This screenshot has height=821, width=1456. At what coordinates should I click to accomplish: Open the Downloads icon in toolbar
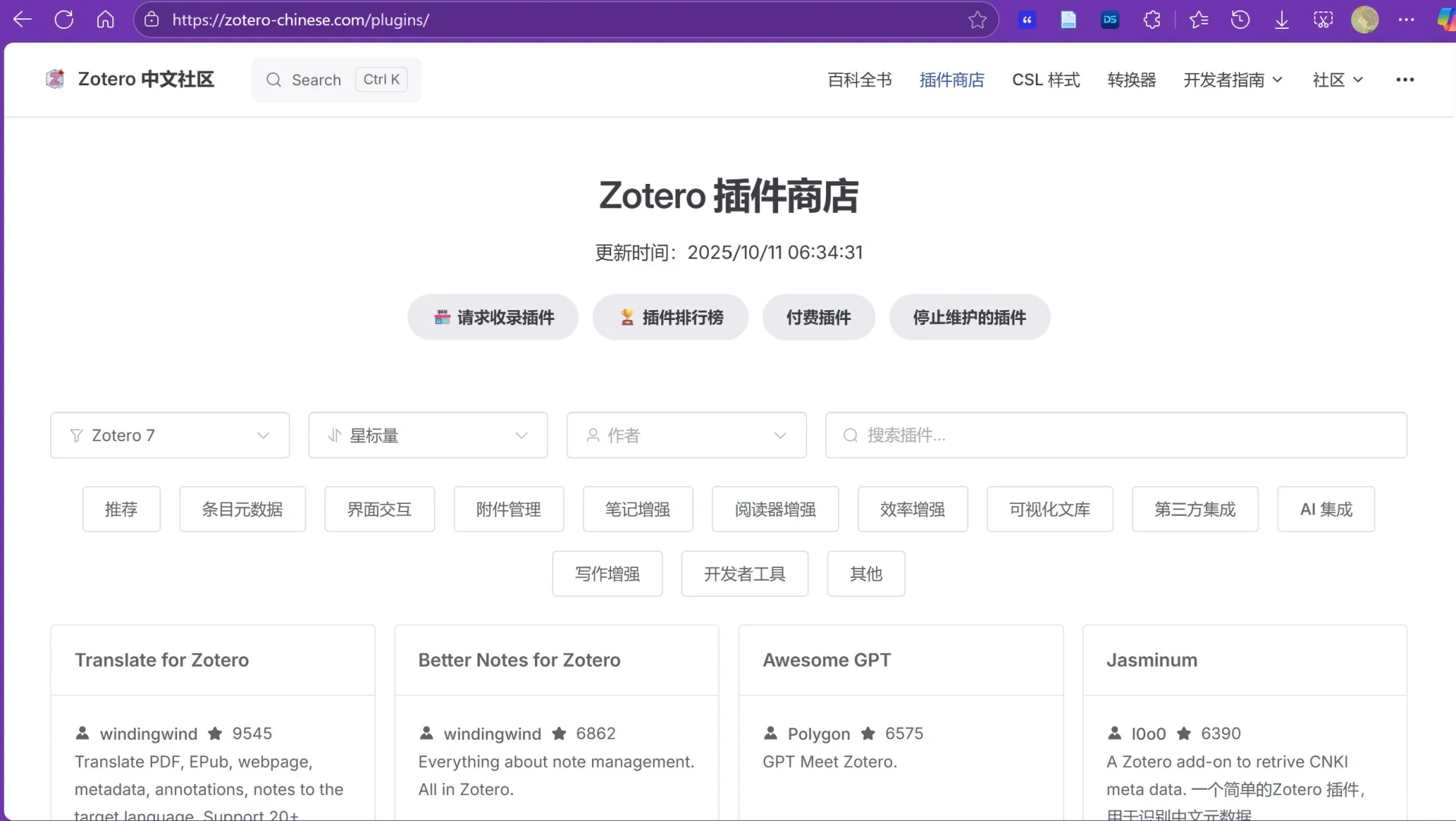coord(1282,20)
